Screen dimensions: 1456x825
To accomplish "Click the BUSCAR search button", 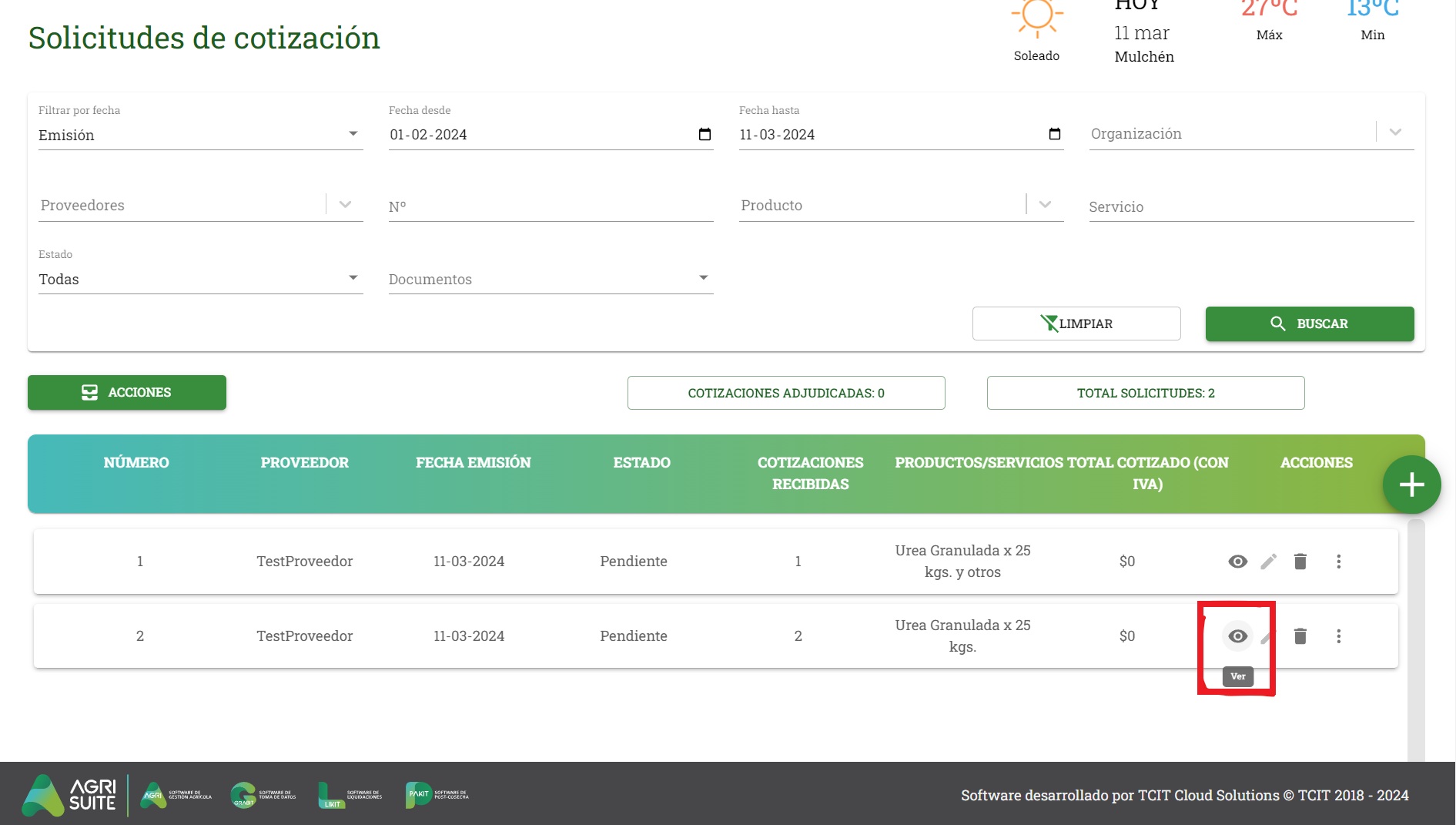I will (1310, 324).
